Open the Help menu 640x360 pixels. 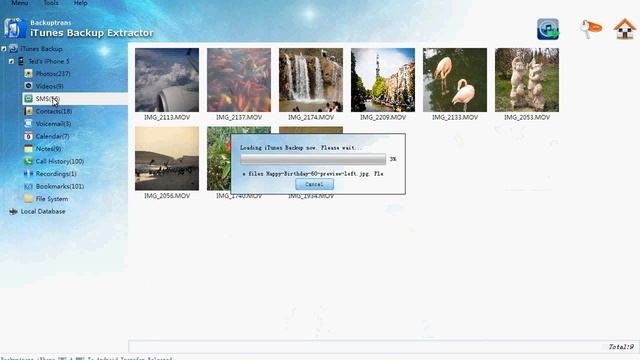(x=80, y=3)
